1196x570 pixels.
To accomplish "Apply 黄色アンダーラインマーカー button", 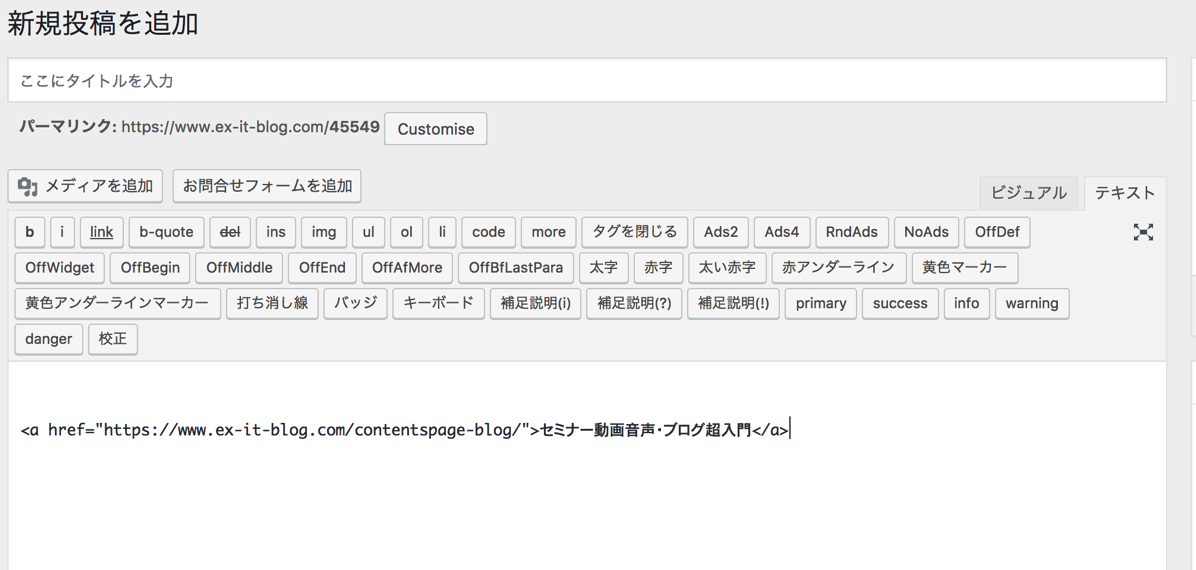I will [x=117, y=304].
